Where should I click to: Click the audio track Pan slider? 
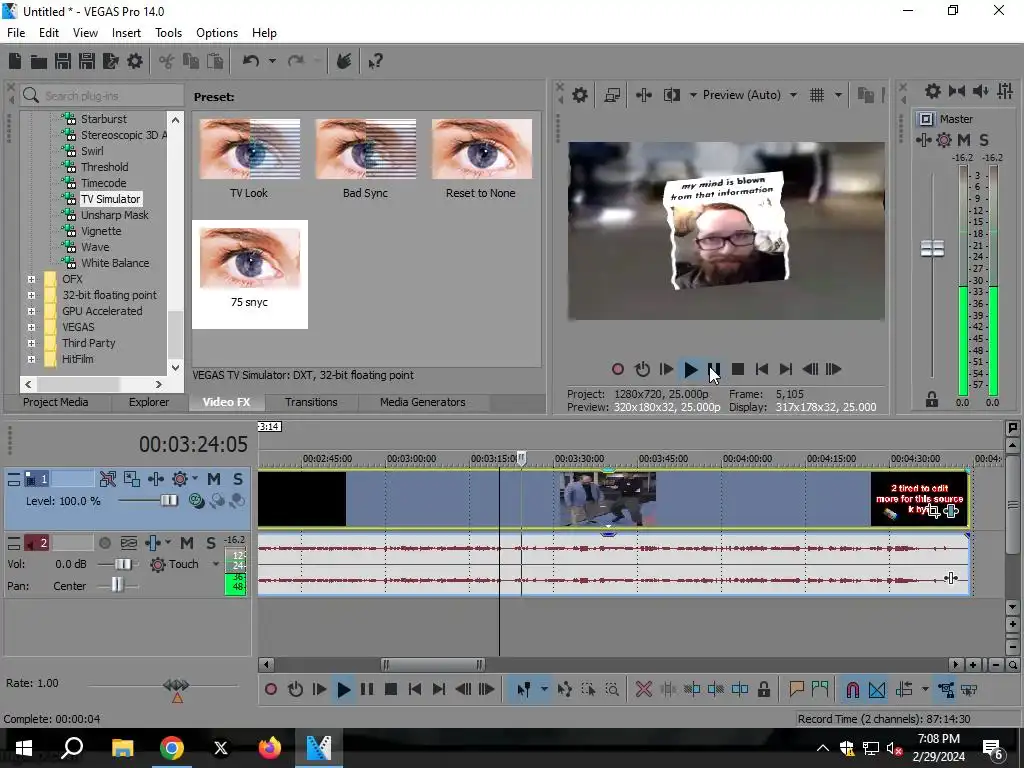pos(117,585)
